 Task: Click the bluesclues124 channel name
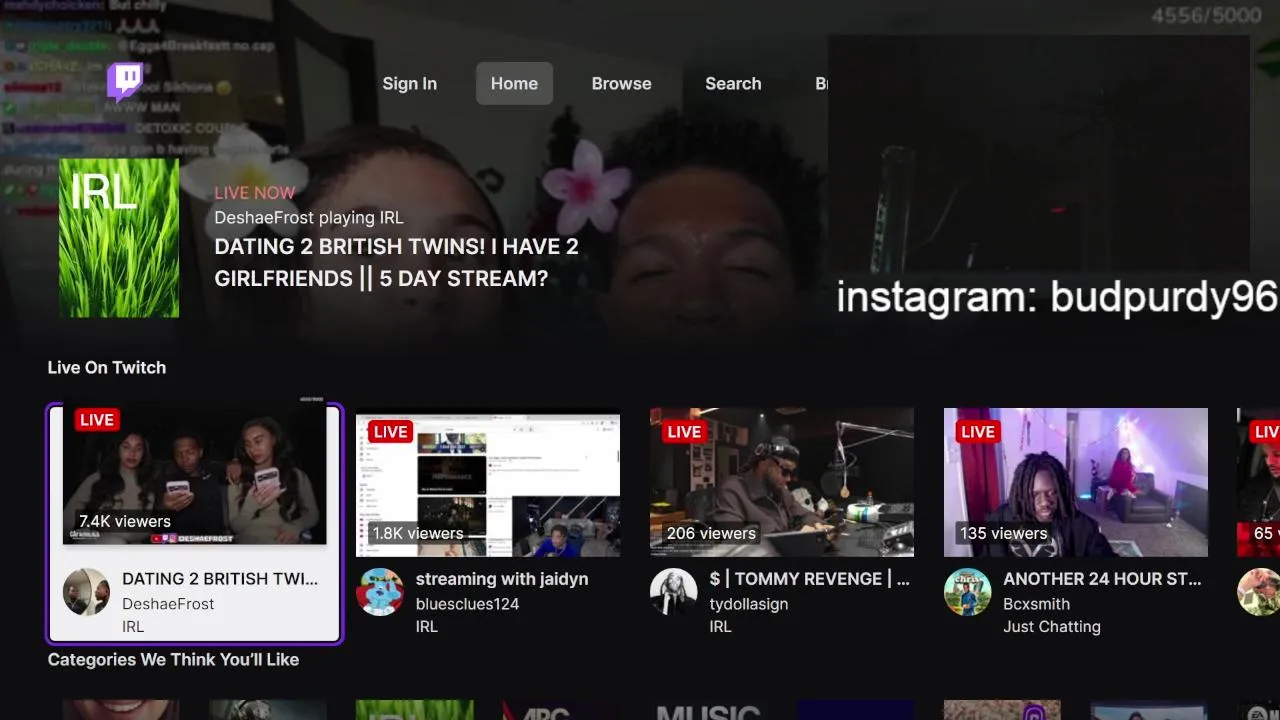tap(467, 604)
